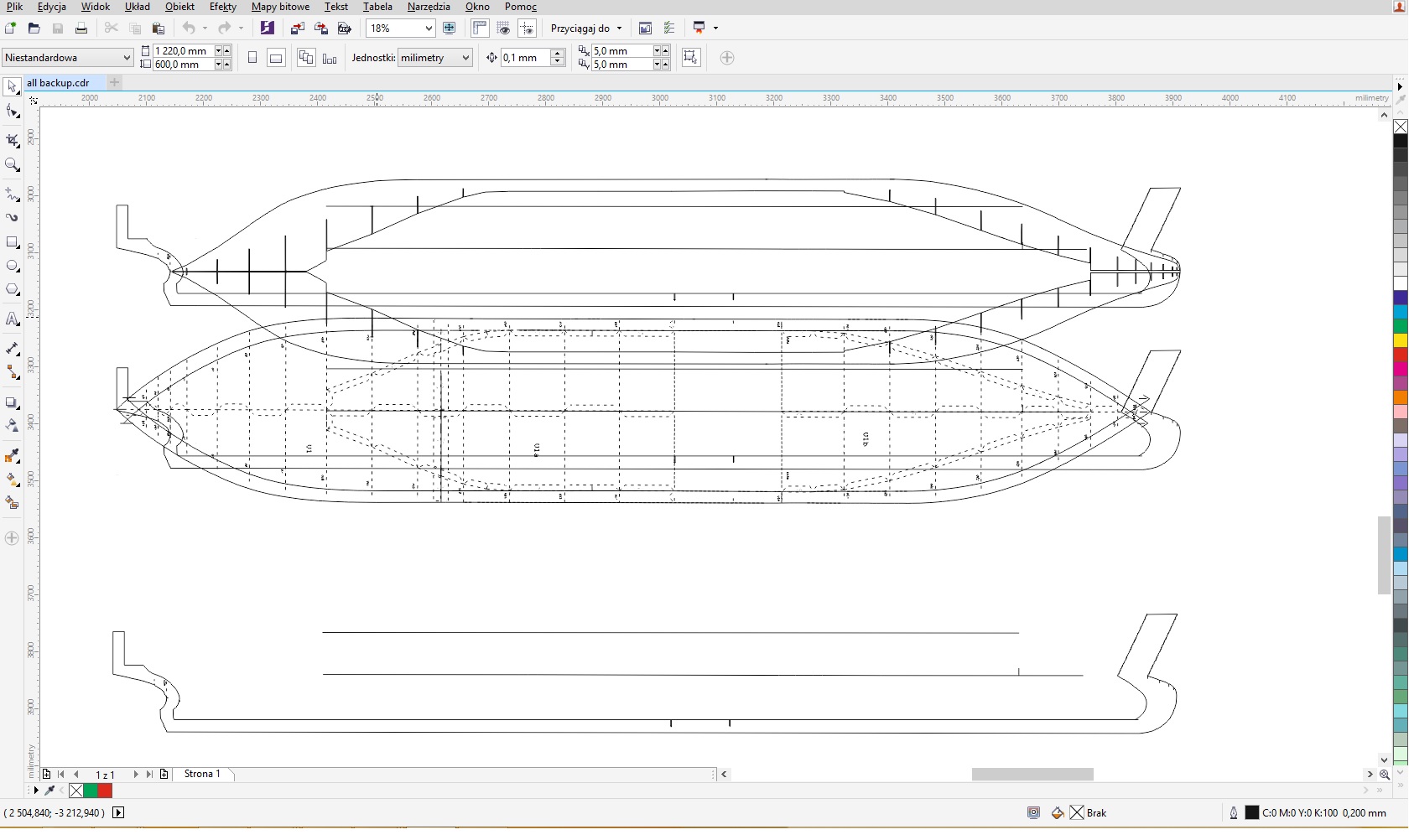Expand the Niestandardowa page size dropdown
This screenshot has width=1409, height=840.
pyautogui.click(x=127, y=58)
